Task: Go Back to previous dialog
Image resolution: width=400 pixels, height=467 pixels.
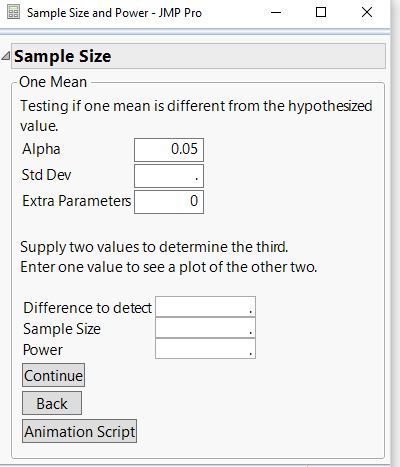Action: tap(52, 403)
